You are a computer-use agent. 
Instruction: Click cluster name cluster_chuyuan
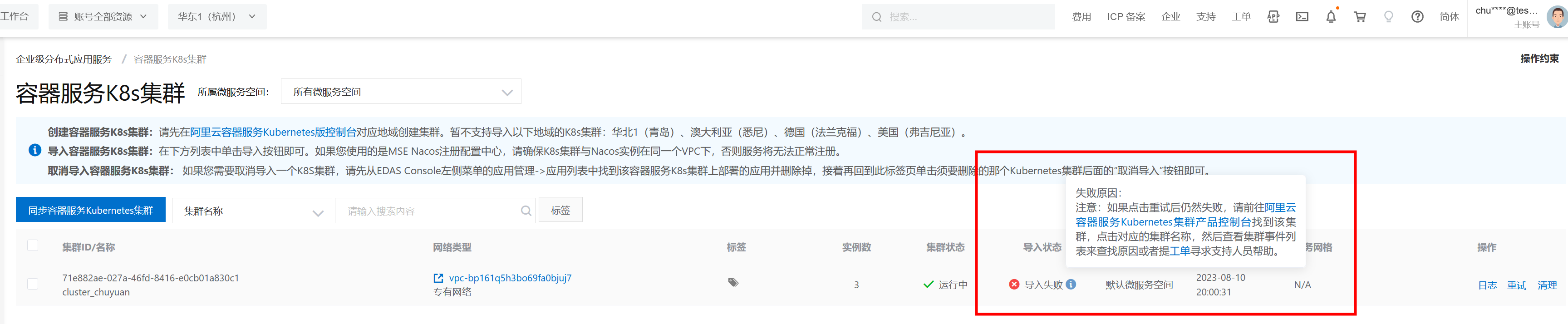pyautogui.click(x=96, y=292)
